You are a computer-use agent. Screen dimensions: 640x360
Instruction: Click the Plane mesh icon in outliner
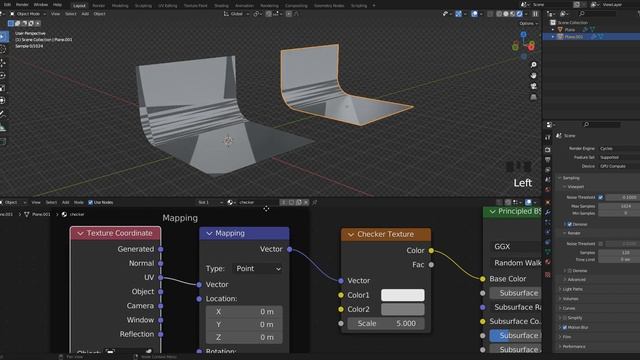(560, 29)
